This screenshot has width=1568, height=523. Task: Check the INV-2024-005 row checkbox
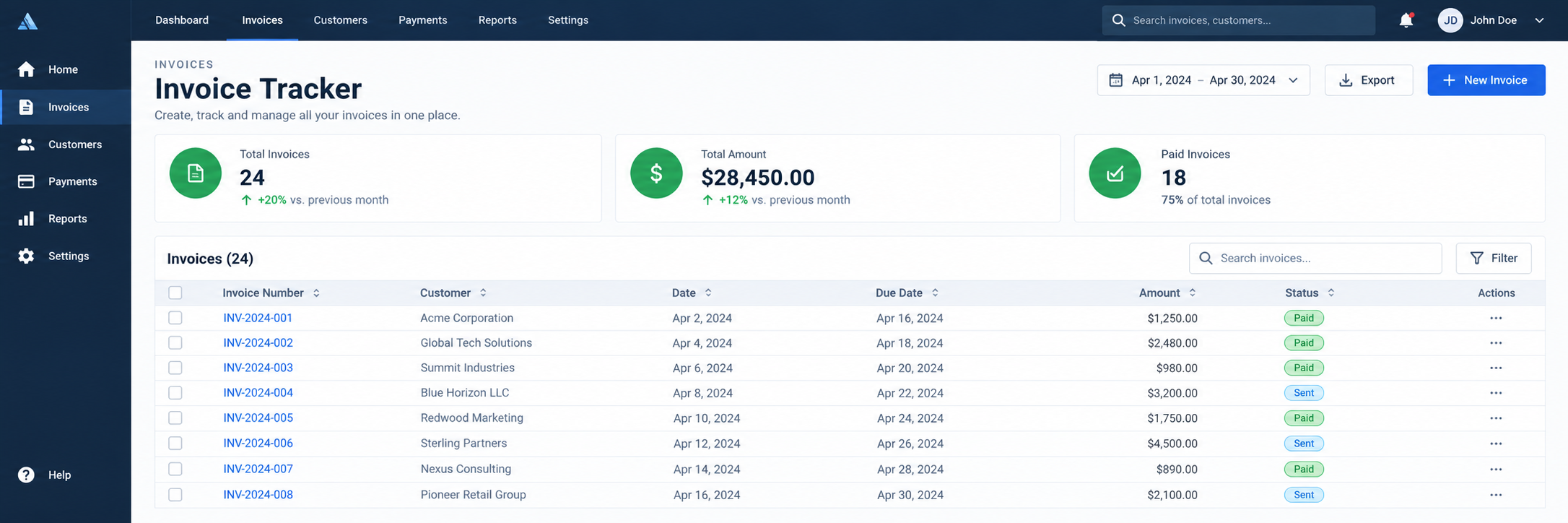pyautogui.click(x=175, y=418)
